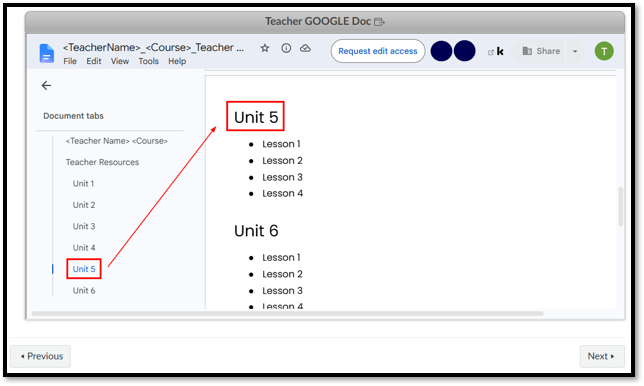Viewport: 644px width, 386px height.
Task: Click the vertical scrollbar thumb in document
Action: click(x=620, y=206)
